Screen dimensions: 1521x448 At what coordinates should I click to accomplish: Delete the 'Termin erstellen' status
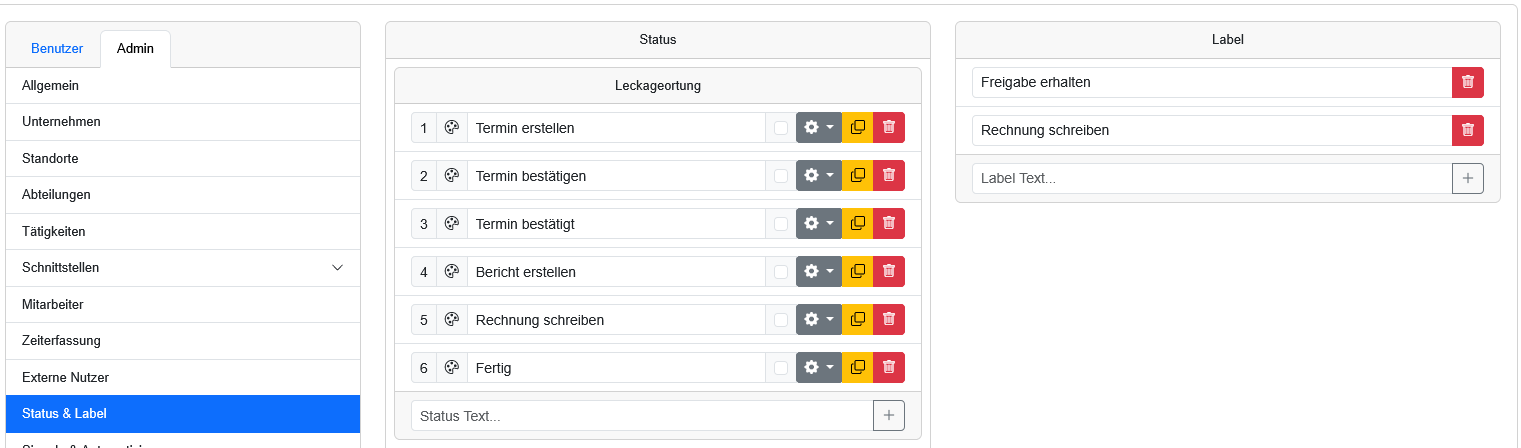point(889,128)
